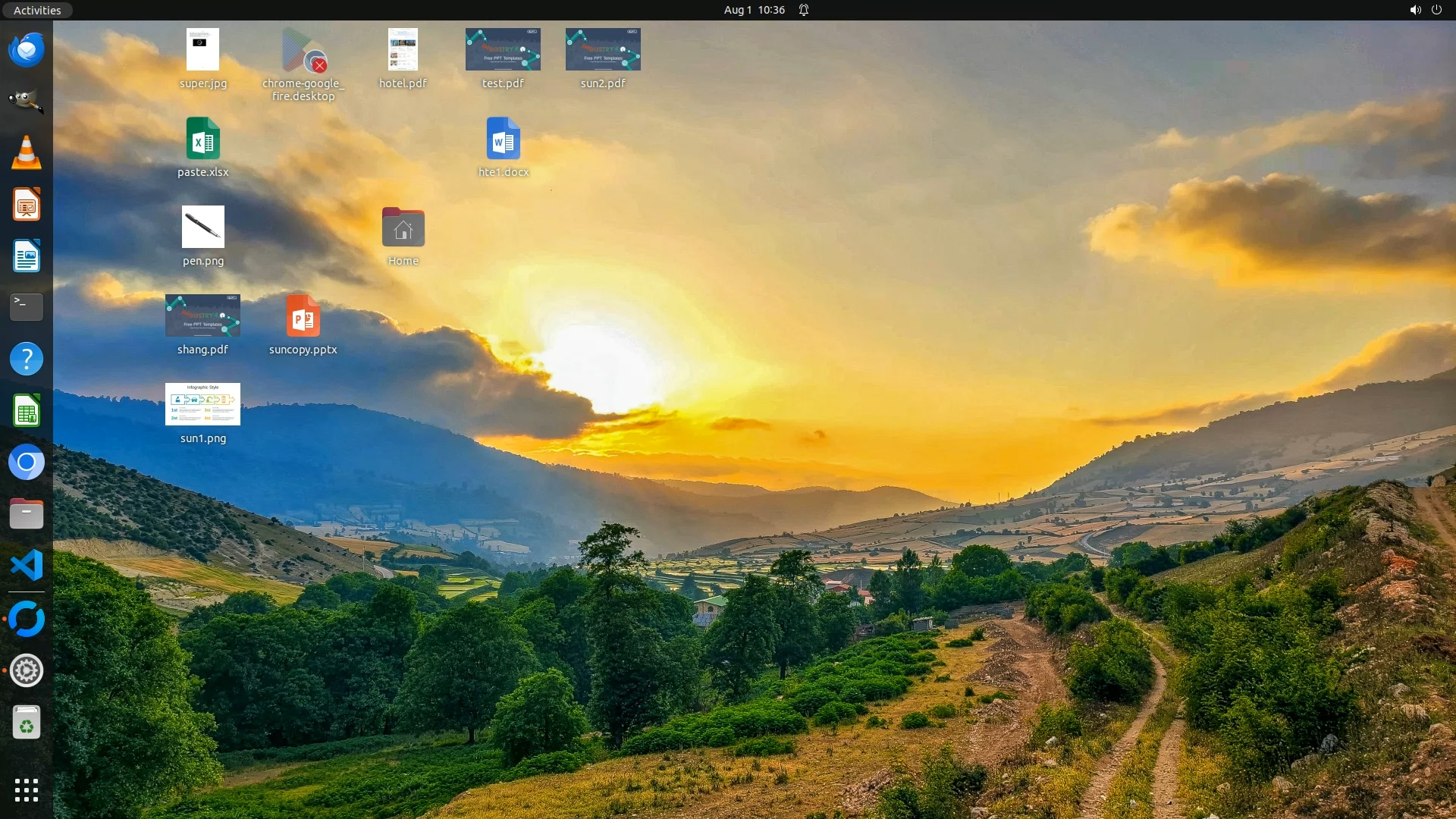Open Settings gear in the dock
Screen dimensions: 1456x819
pos(27,671)
